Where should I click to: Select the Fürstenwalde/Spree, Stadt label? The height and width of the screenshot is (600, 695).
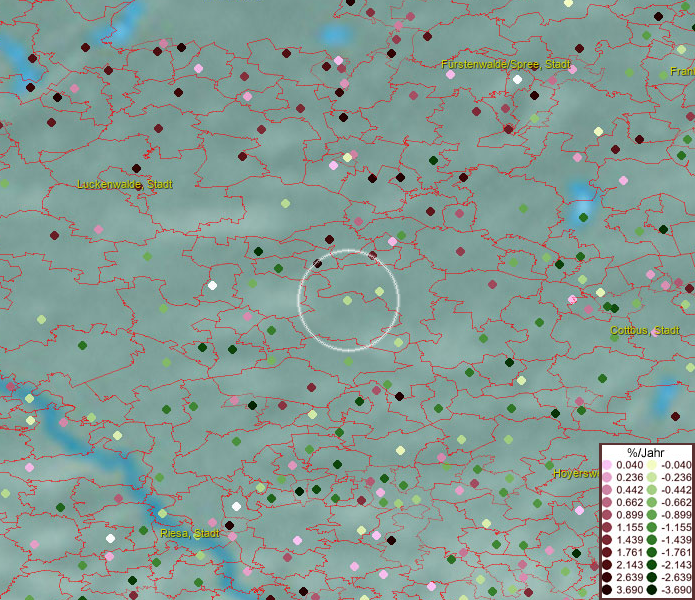point(505,64)
